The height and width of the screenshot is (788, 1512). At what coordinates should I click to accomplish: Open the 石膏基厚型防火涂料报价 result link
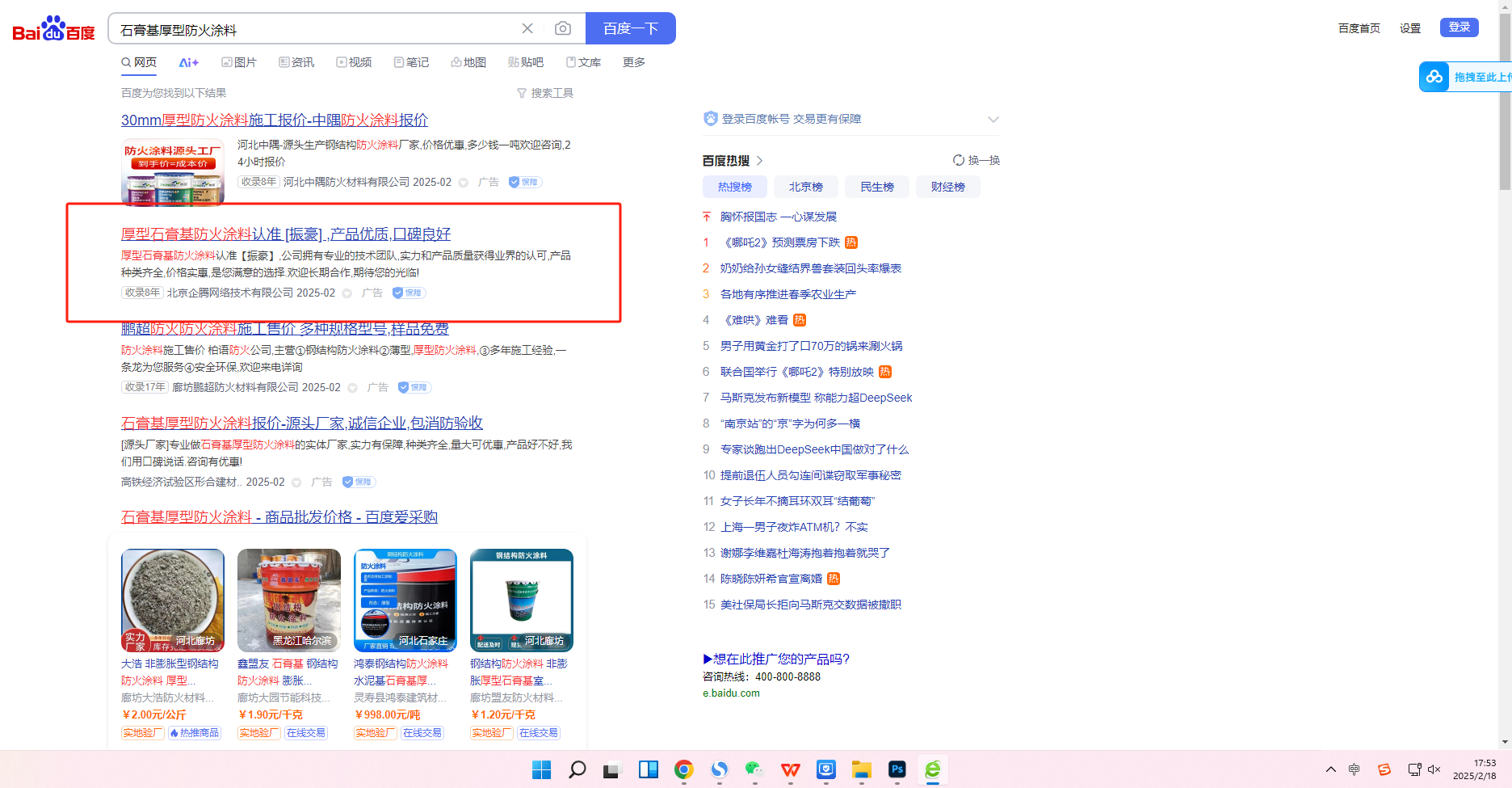(301, 423)
